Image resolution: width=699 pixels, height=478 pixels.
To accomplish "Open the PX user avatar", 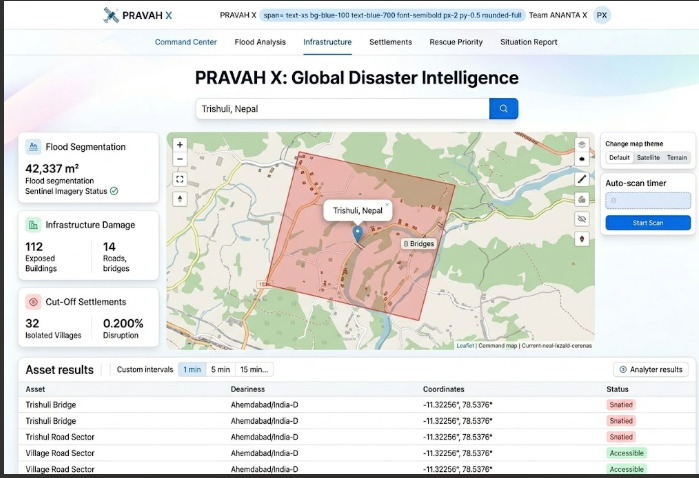I will pyautogui.click(x=602, y=15).
